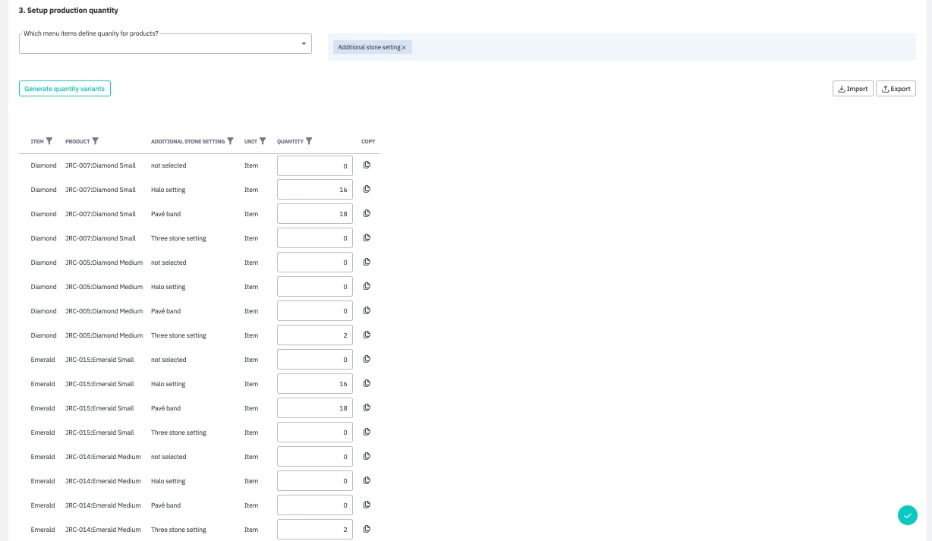Click the Import button
This screenshot has height=541, width=932.
pos(852,88)
